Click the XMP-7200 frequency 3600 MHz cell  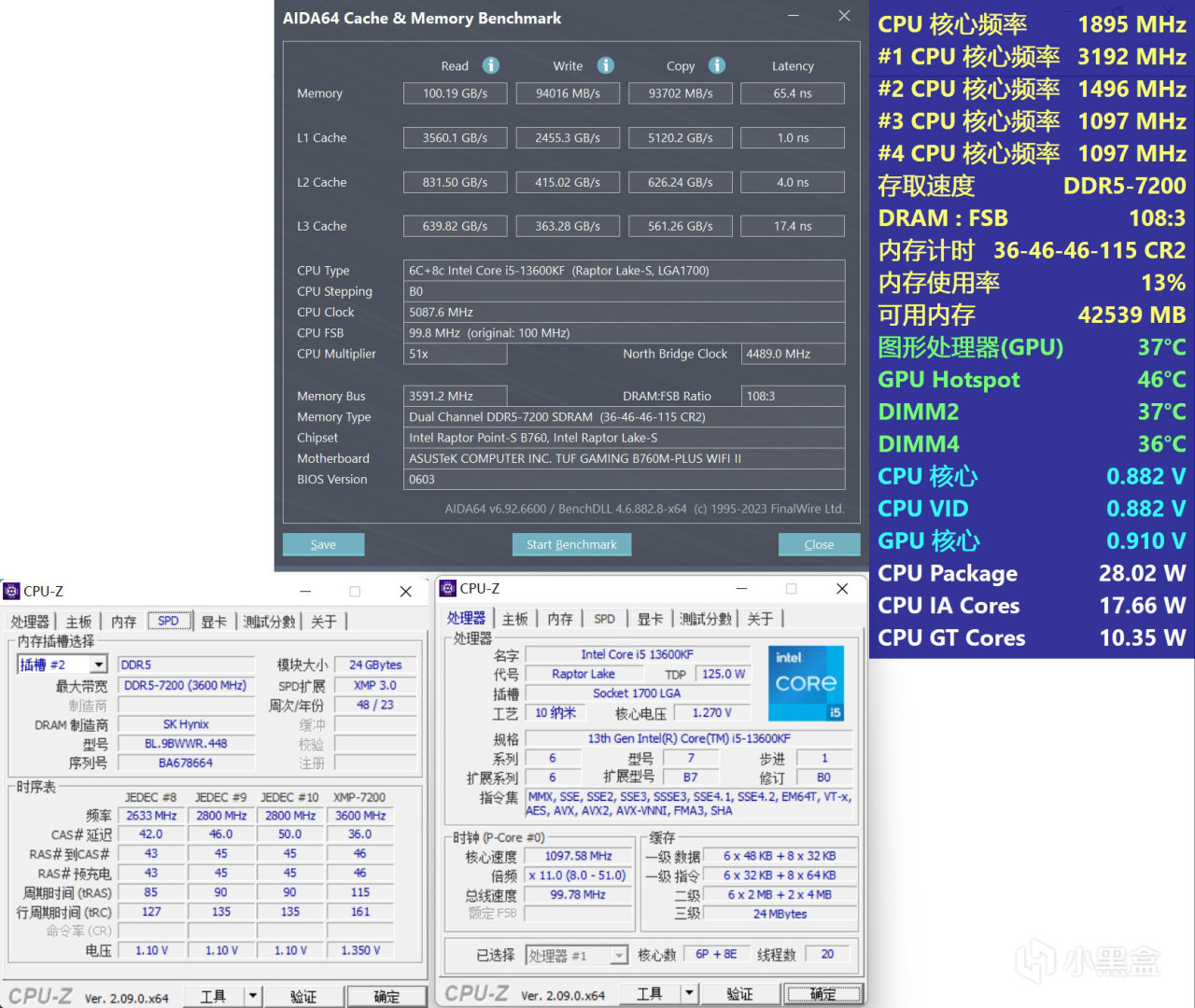click(360, 816)
